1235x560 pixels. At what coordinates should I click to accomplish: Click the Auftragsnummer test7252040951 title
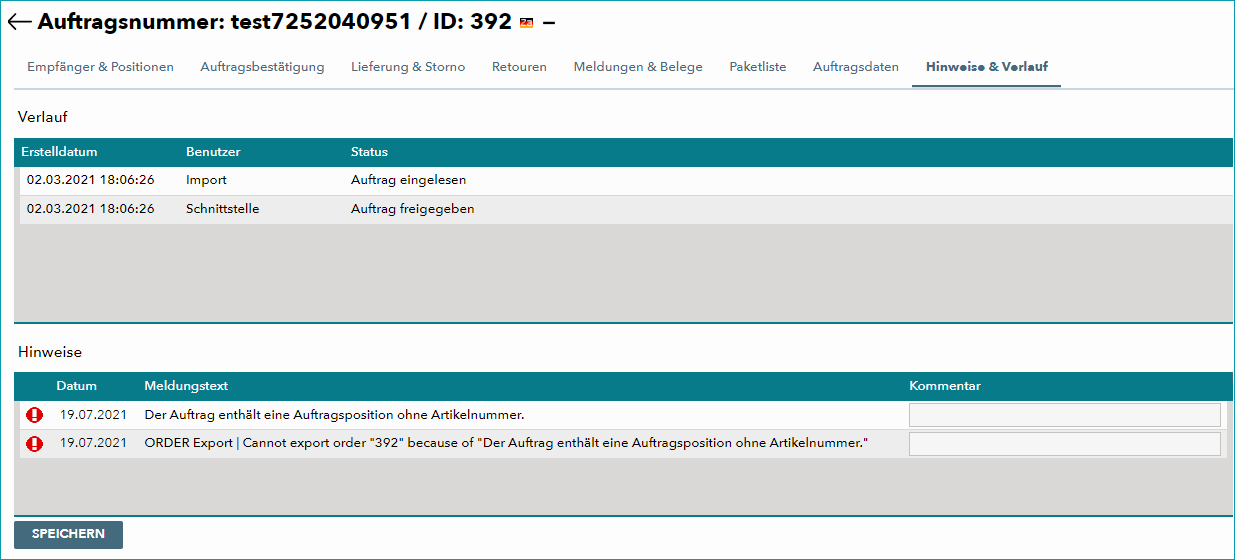coord(274,21)
